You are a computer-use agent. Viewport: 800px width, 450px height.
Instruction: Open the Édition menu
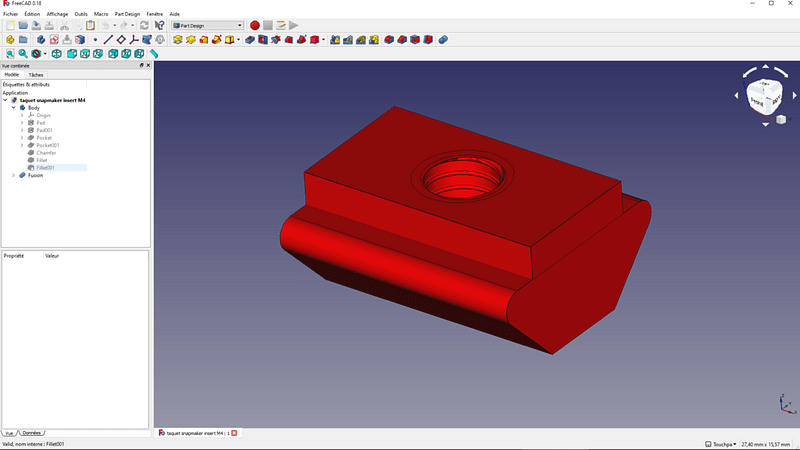point(32,14)
